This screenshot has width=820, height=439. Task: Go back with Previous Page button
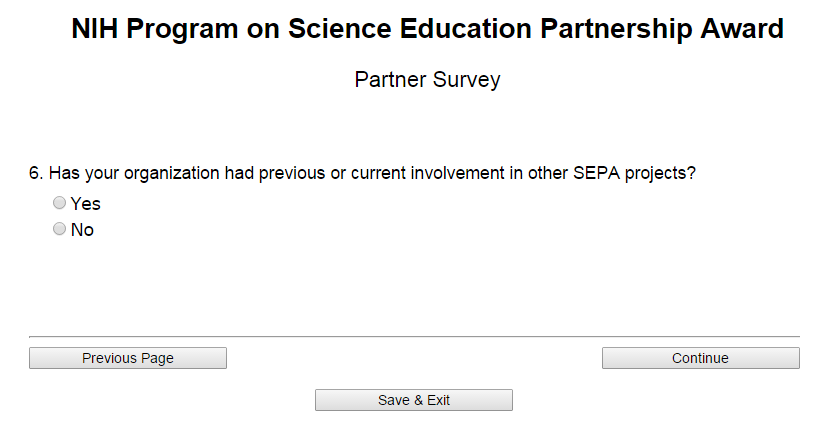pyautogui.click(x=128, y=358)
